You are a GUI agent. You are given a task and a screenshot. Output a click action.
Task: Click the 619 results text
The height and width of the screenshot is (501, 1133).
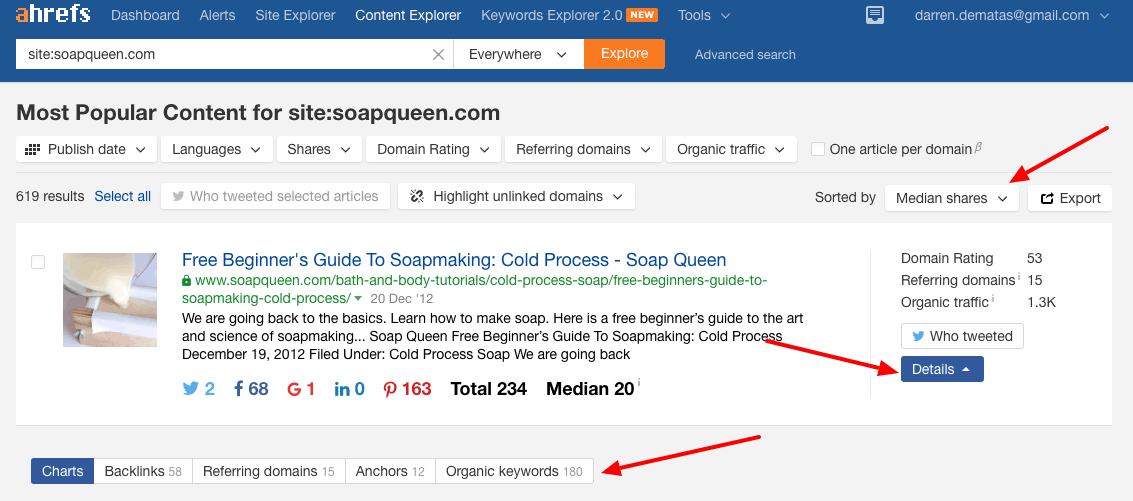click(x=50, y=197)
